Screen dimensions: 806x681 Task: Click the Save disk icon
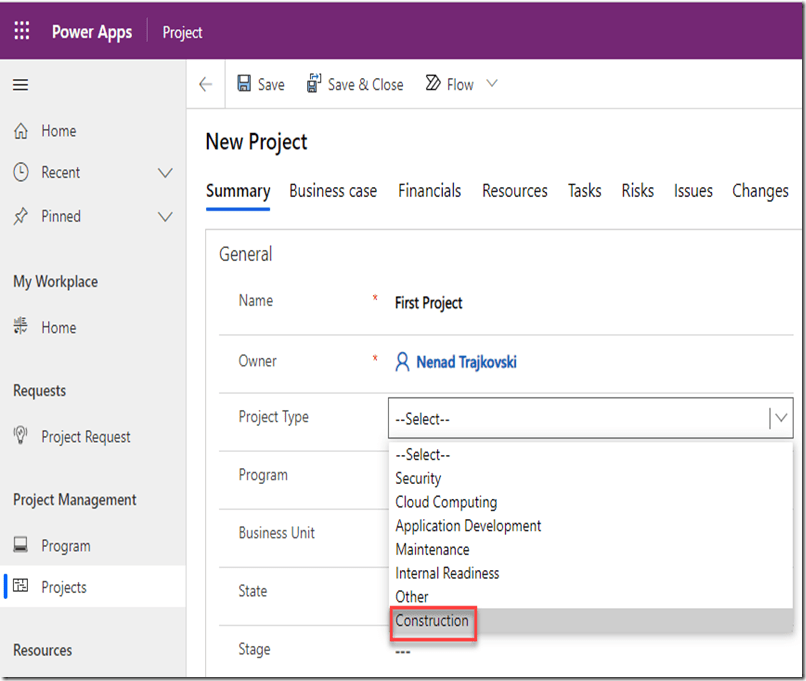coord(244,84)
